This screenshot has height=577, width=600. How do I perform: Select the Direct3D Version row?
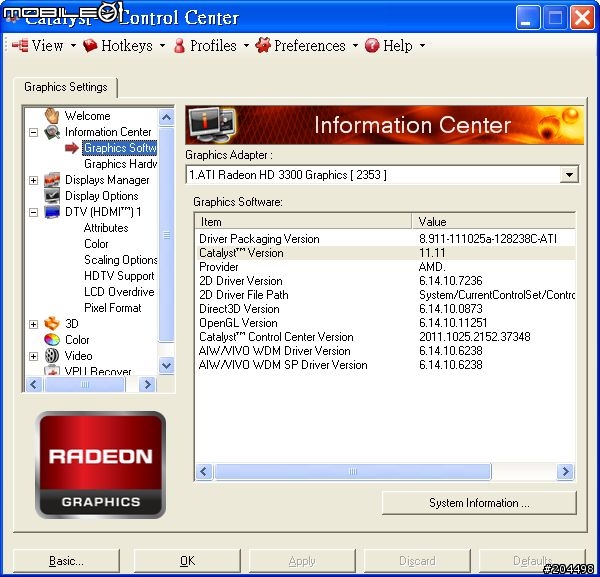(x=385, y=309)
